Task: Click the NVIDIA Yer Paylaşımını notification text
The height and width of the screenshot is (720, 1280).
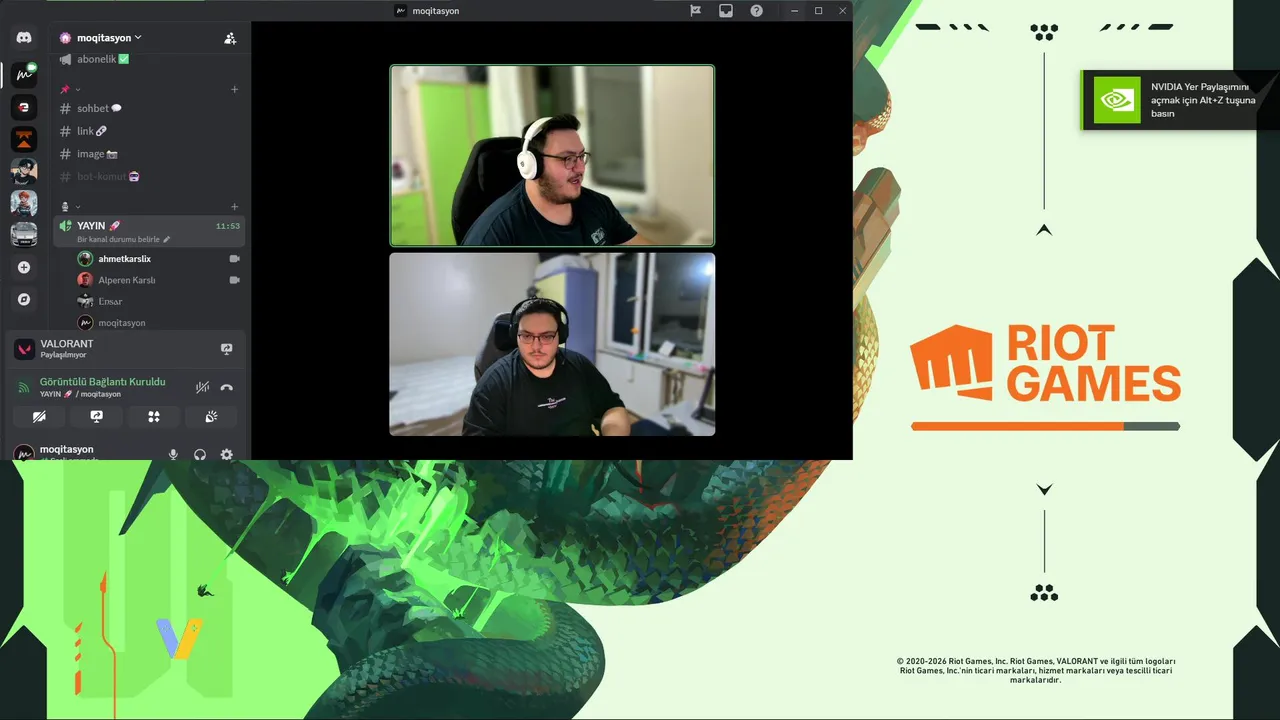Action: [x=1203, y=100]
